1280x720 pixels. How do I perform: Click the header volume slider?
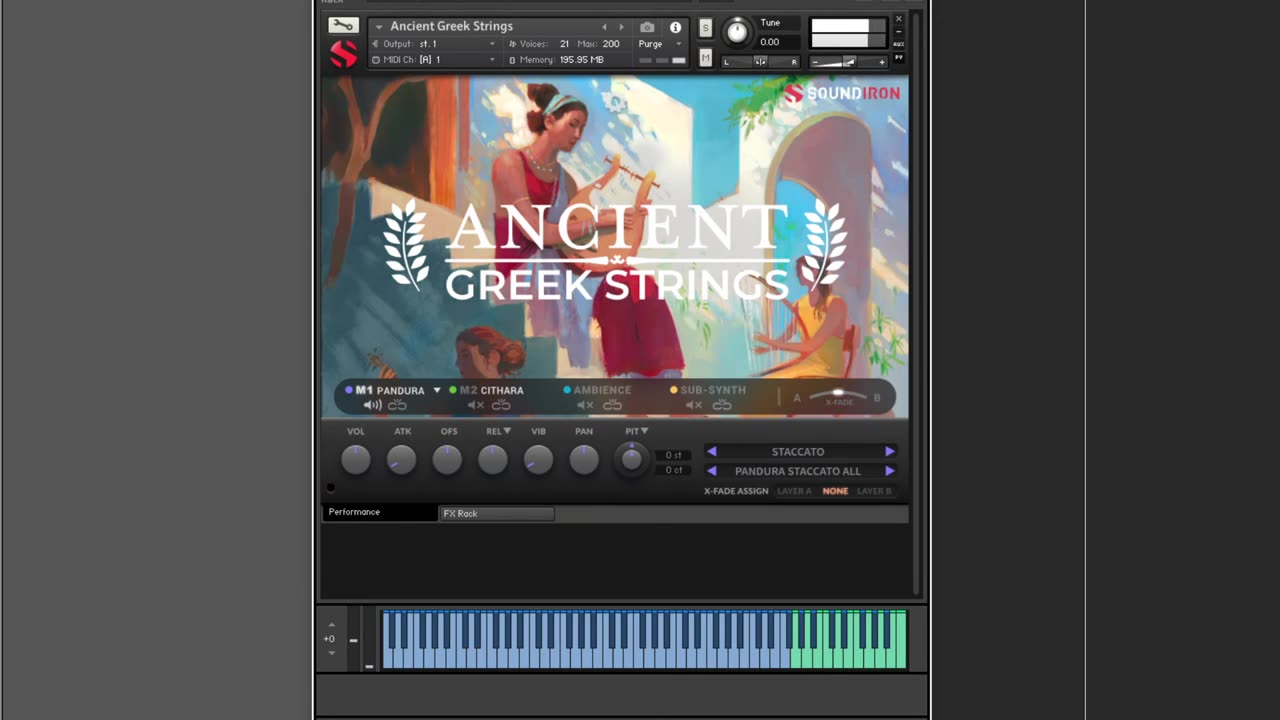(x=848, y=62)
